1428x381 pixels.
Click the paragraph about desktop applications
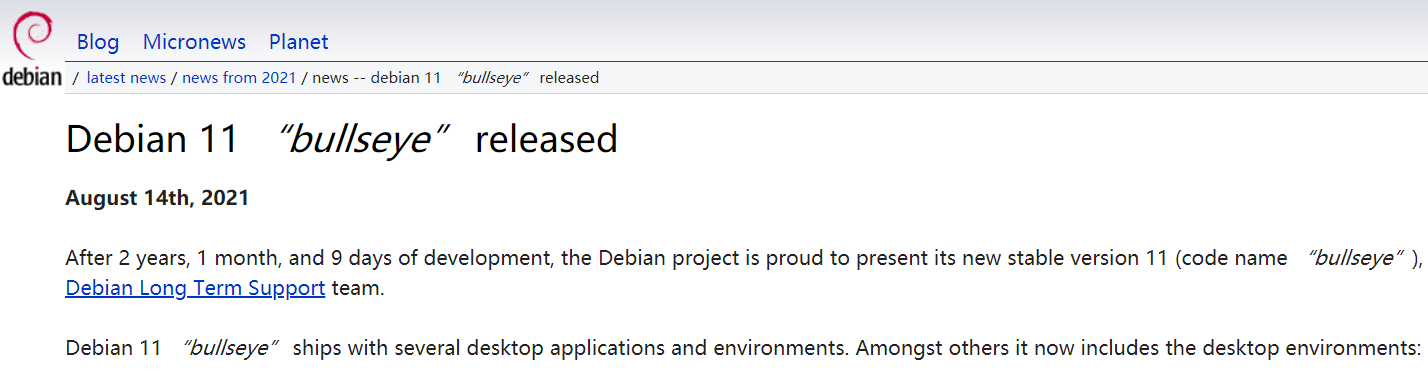(744, 348)
